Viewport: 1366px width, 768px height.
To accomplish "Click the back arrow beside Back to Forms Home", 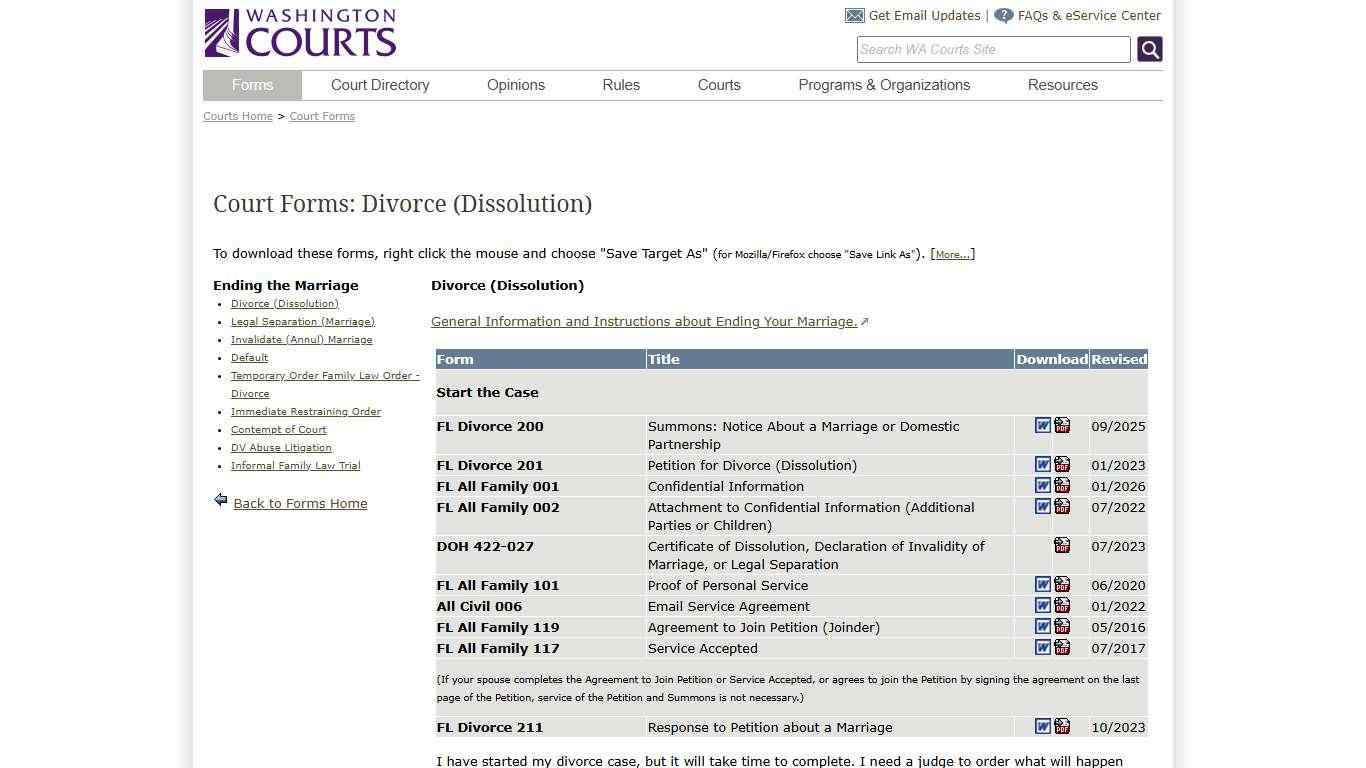I will (220, 500).
